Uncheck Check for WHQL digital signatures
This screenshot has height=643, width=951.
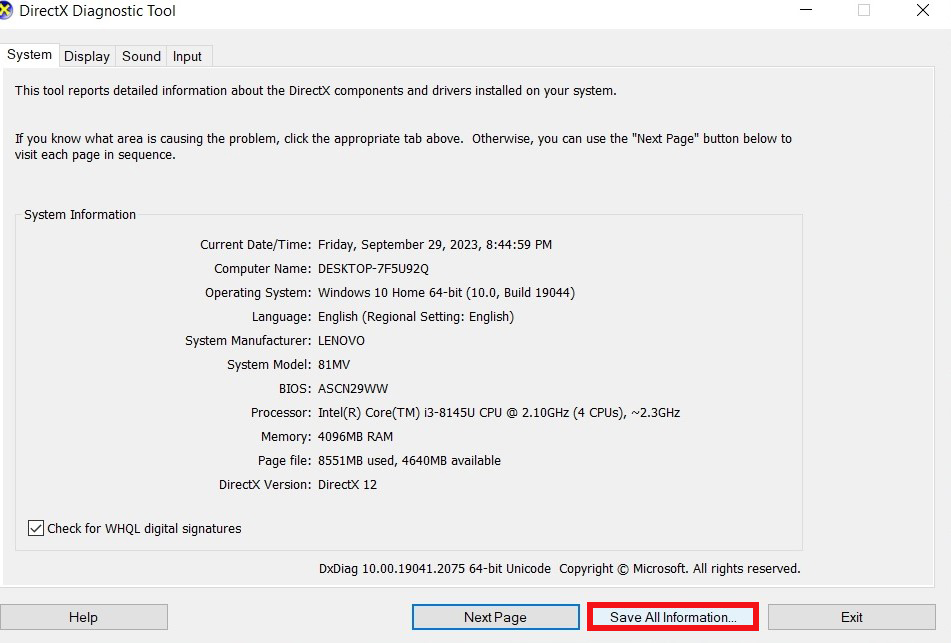(x=36, y=528)
